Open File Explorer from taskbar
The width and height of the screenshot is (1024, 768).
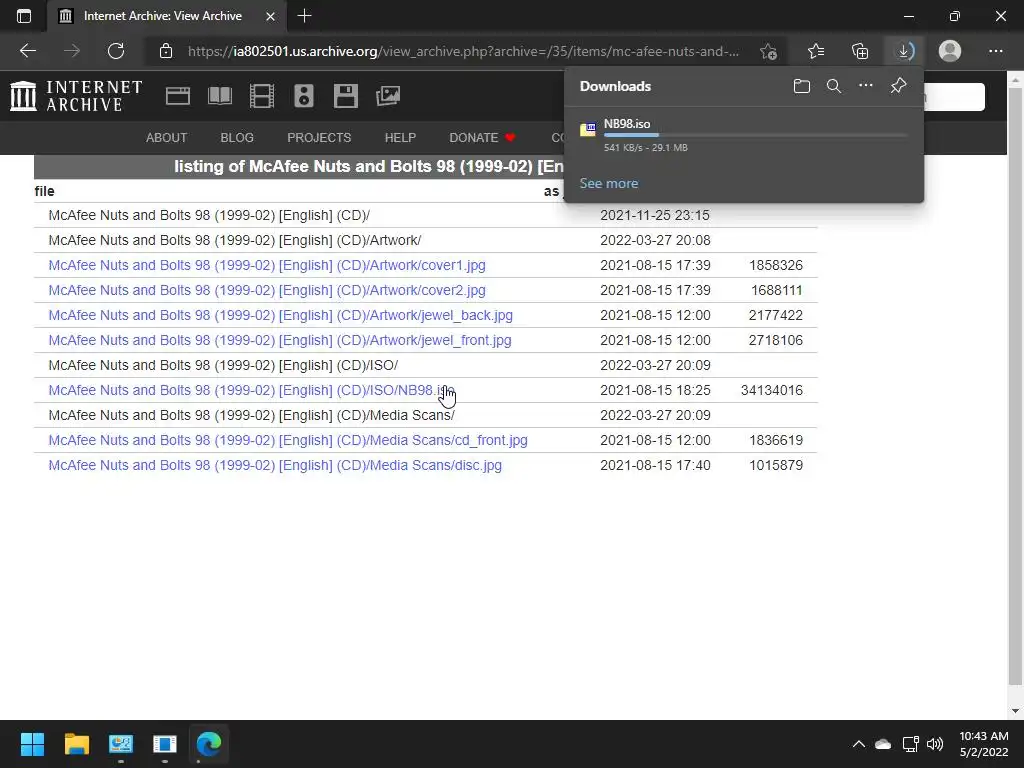pos(76,744)
